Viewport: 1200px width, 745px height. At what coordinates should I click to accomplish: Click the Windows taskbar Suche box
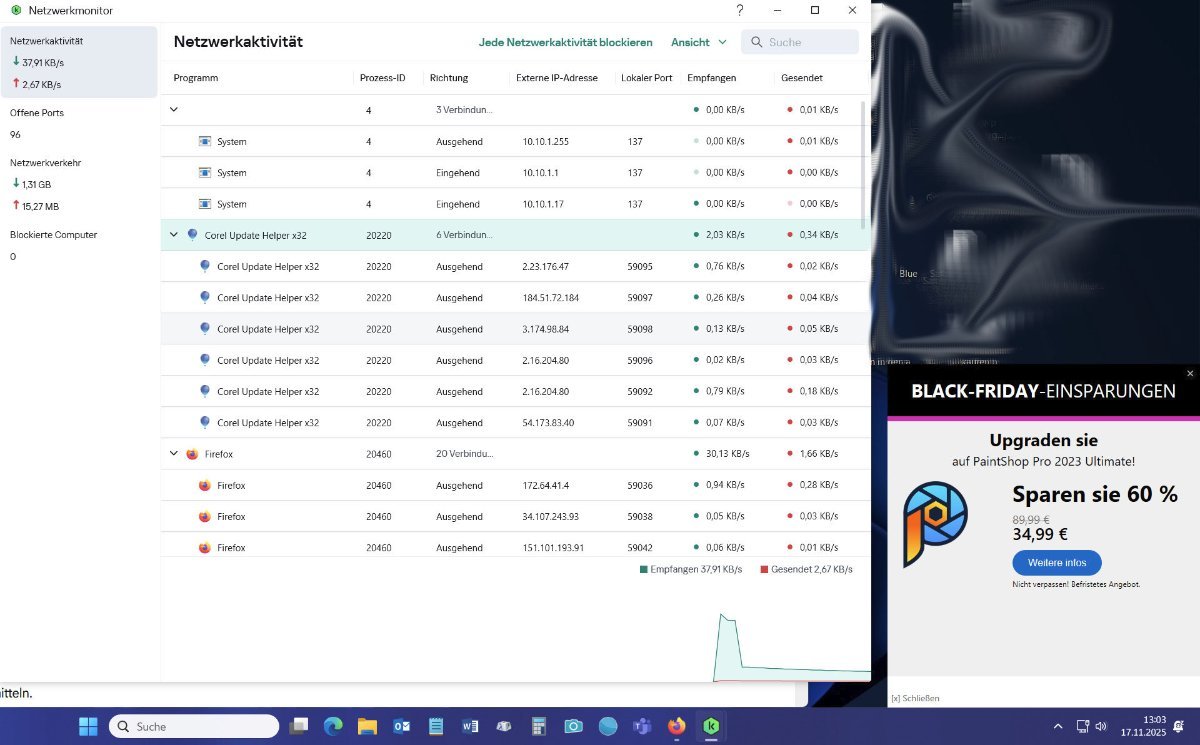pos(194,726)
